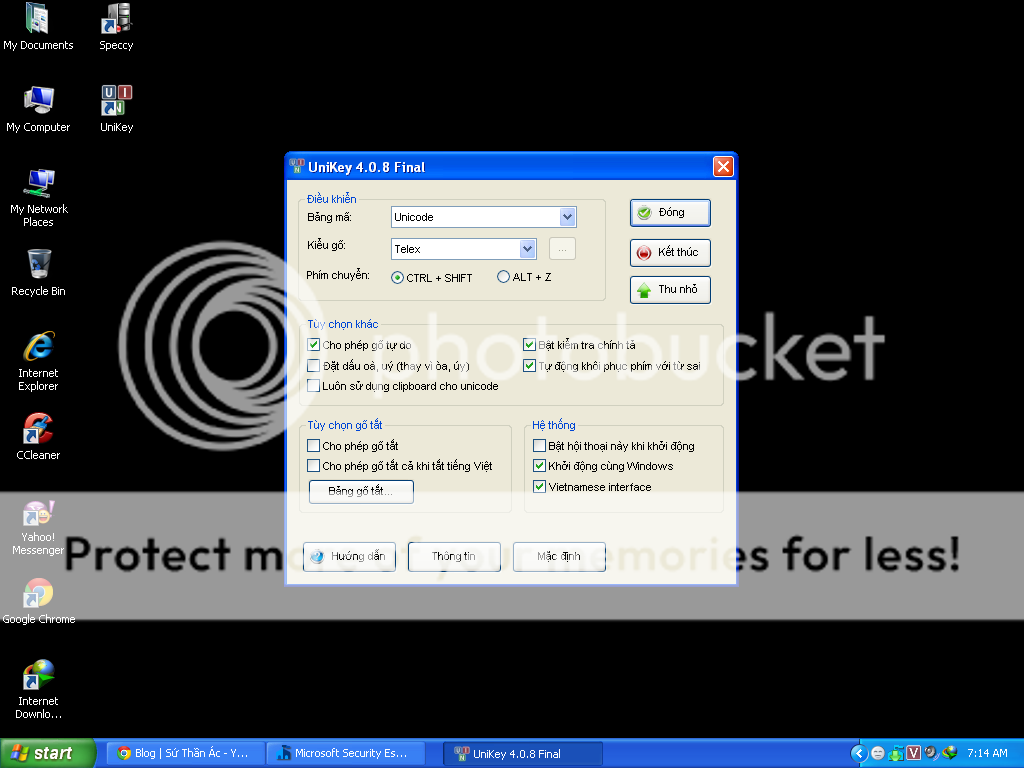Select the My Network Places icon
Viewport: 1024px width, 768px height.
coord(38,197)
